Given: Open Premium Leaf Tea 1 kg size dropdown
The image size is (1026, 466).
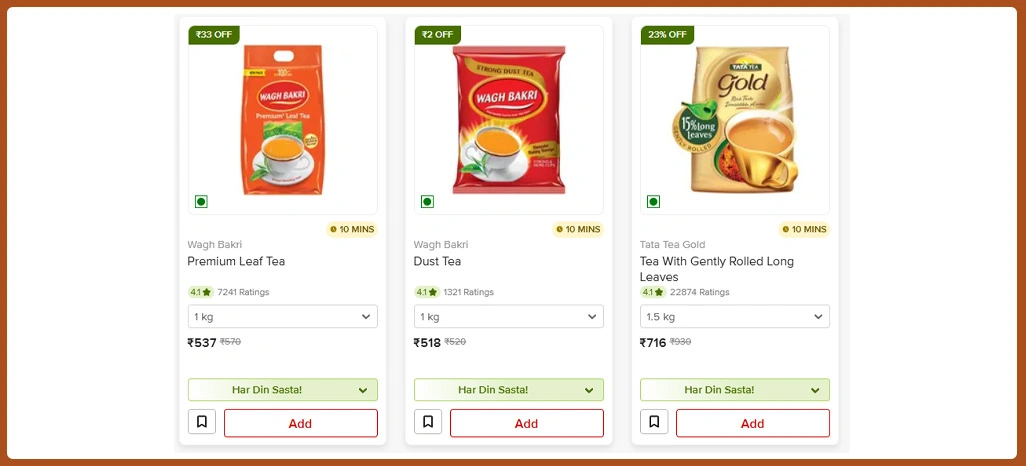Looking at the screenshot, I should coord(283,317).
